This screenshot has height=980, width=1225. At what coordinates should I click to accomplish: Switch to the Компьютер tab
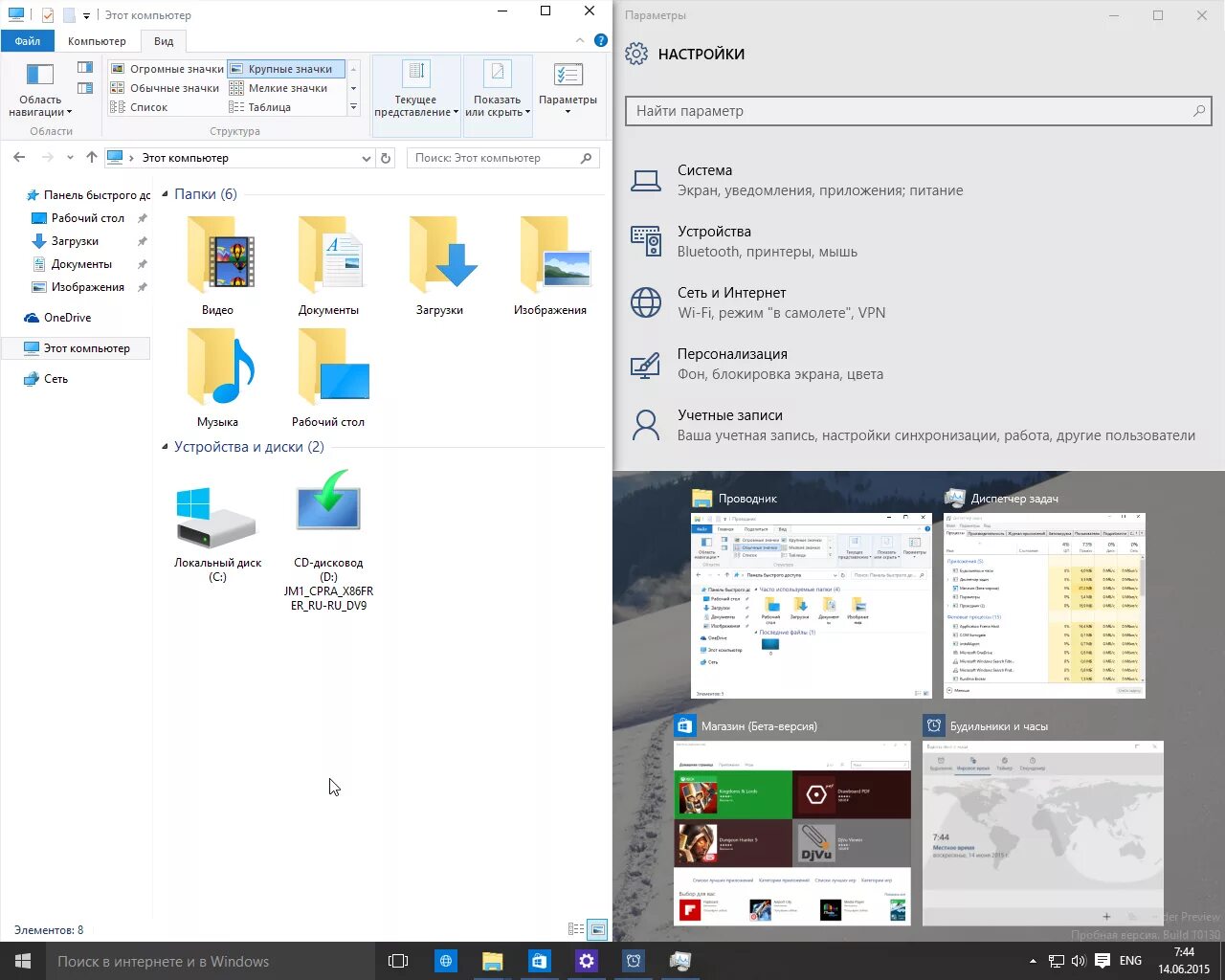pyautogui.click(x=96, y=40)
